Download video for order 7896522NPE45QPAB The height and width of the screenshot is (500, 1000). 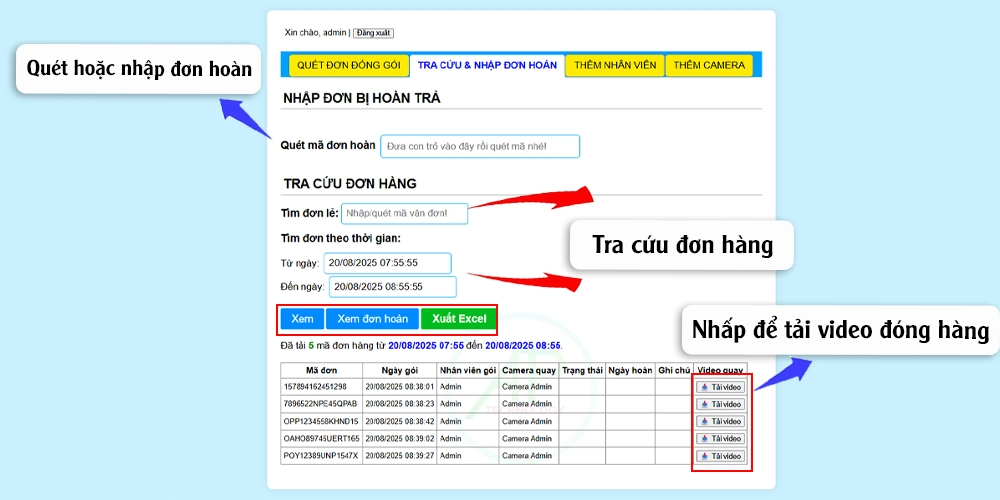[x=721, y=404]
